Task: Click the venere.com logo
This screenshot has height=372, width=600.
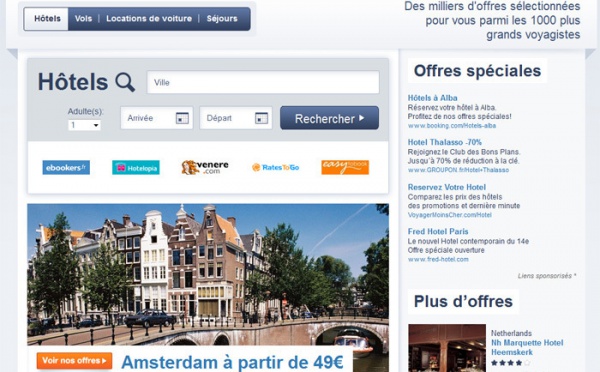Action: (205, 167)
